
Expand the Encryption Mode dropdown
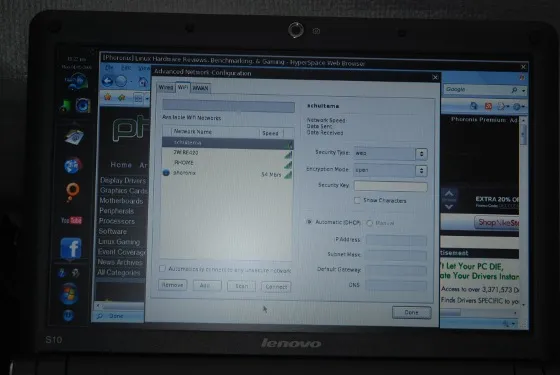click(x=390, y=170)
